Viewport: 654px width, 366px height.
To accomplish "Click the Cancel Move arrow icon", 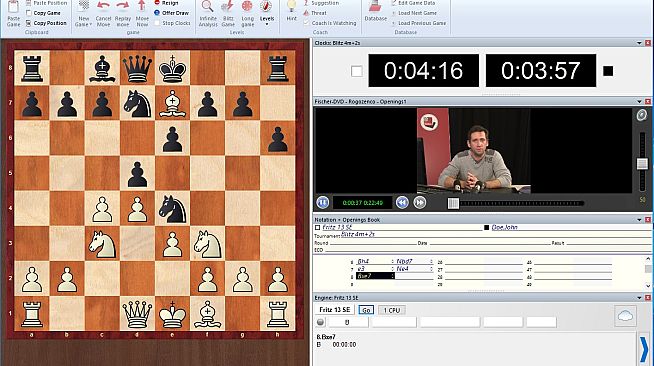I will [x=103, y=6].
